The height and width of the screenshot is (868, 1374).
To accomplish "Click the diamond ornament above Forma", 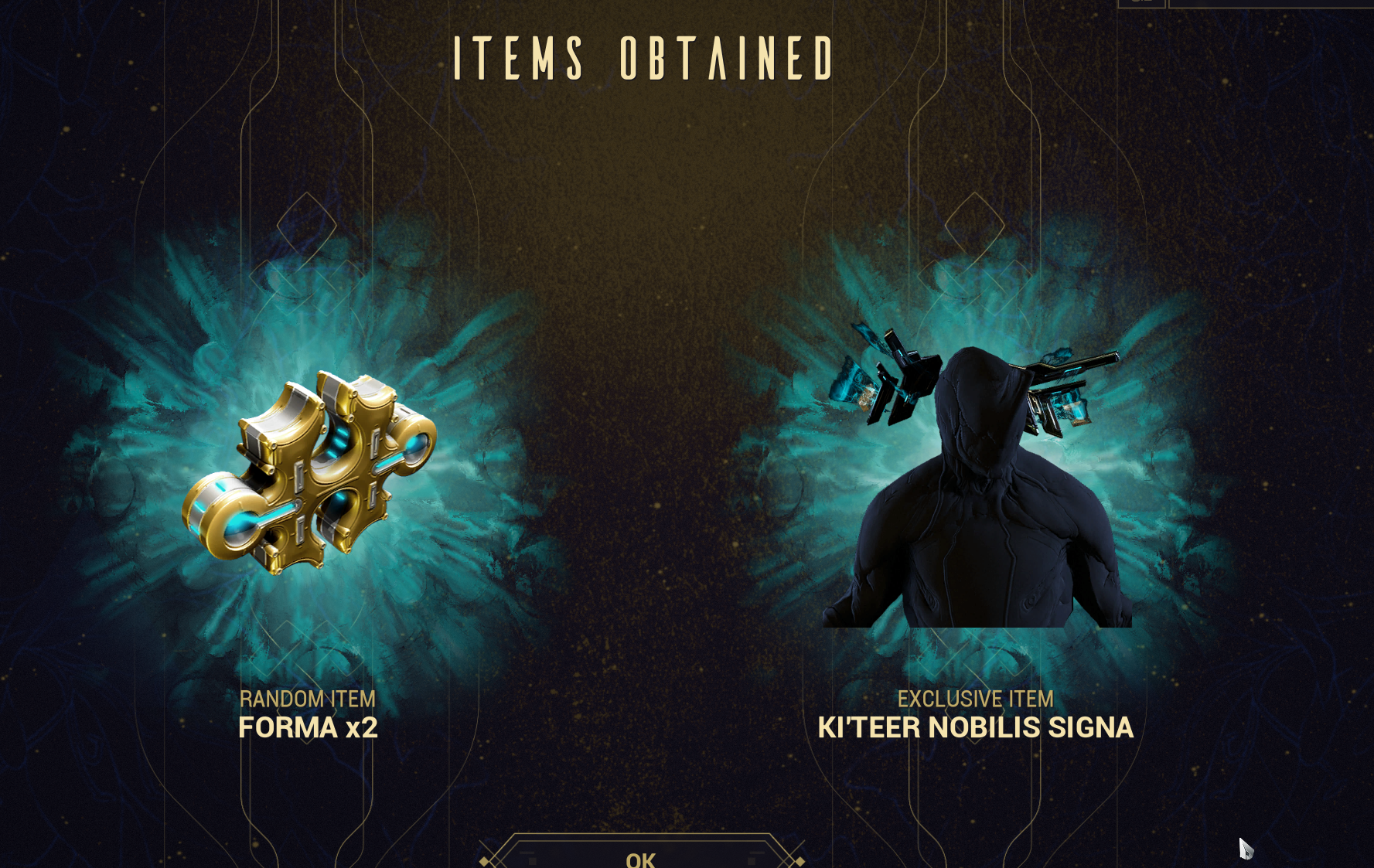I will coord(307,225).
